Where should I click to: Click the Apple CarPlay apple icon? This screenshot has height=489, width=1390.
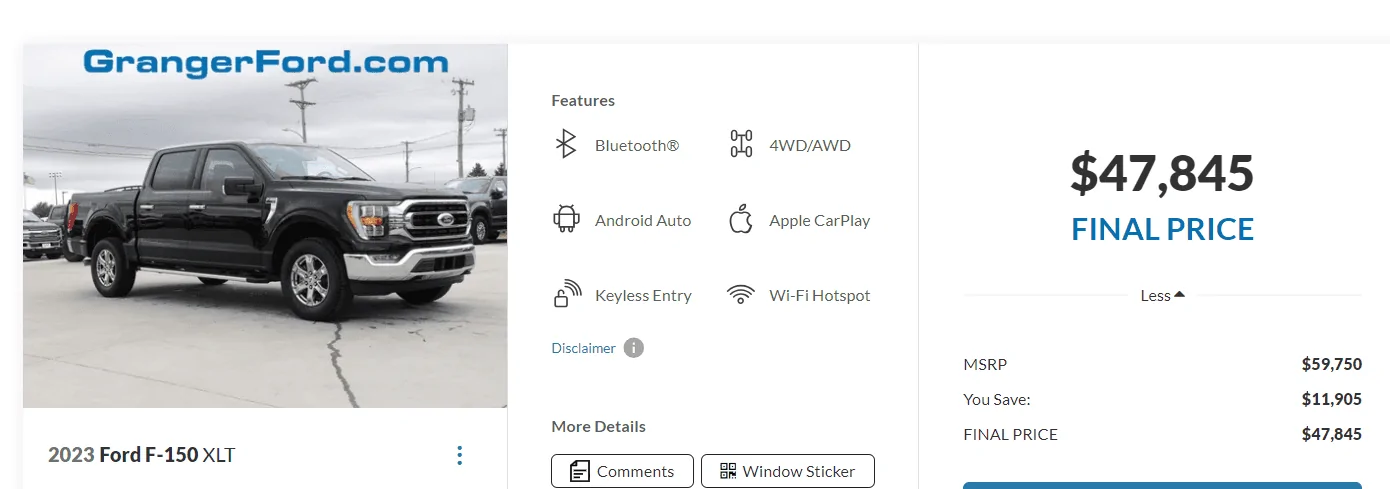740,219
